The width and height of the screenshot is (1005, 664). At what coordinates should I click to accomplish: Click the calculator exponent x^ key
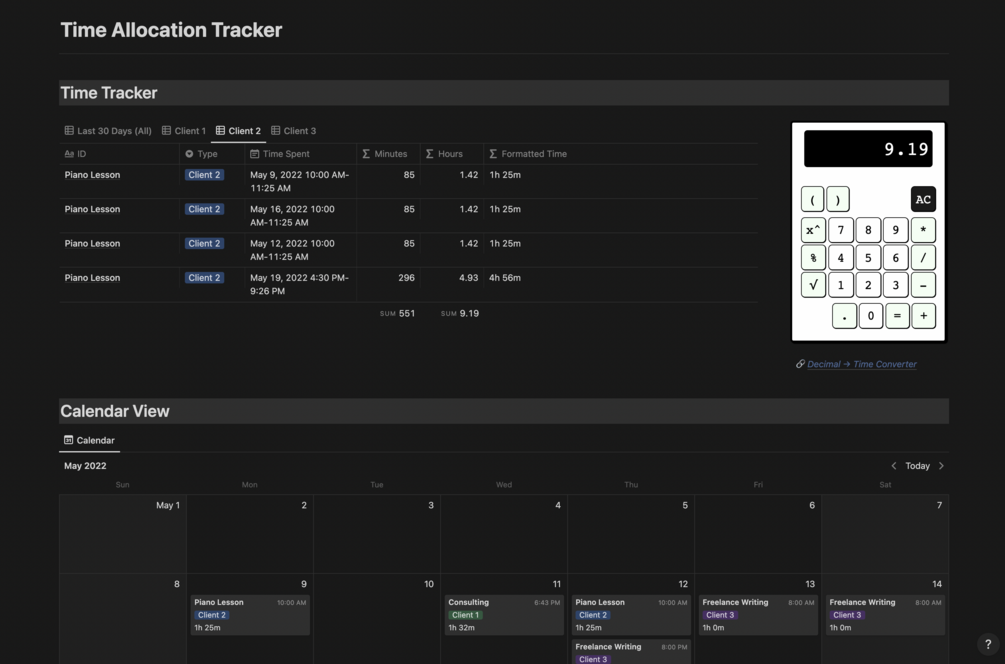(813, 230)
